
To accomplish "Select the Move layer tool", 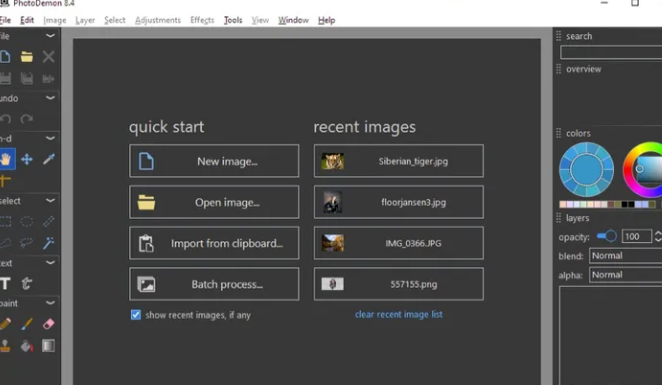I will coord(27,159).
